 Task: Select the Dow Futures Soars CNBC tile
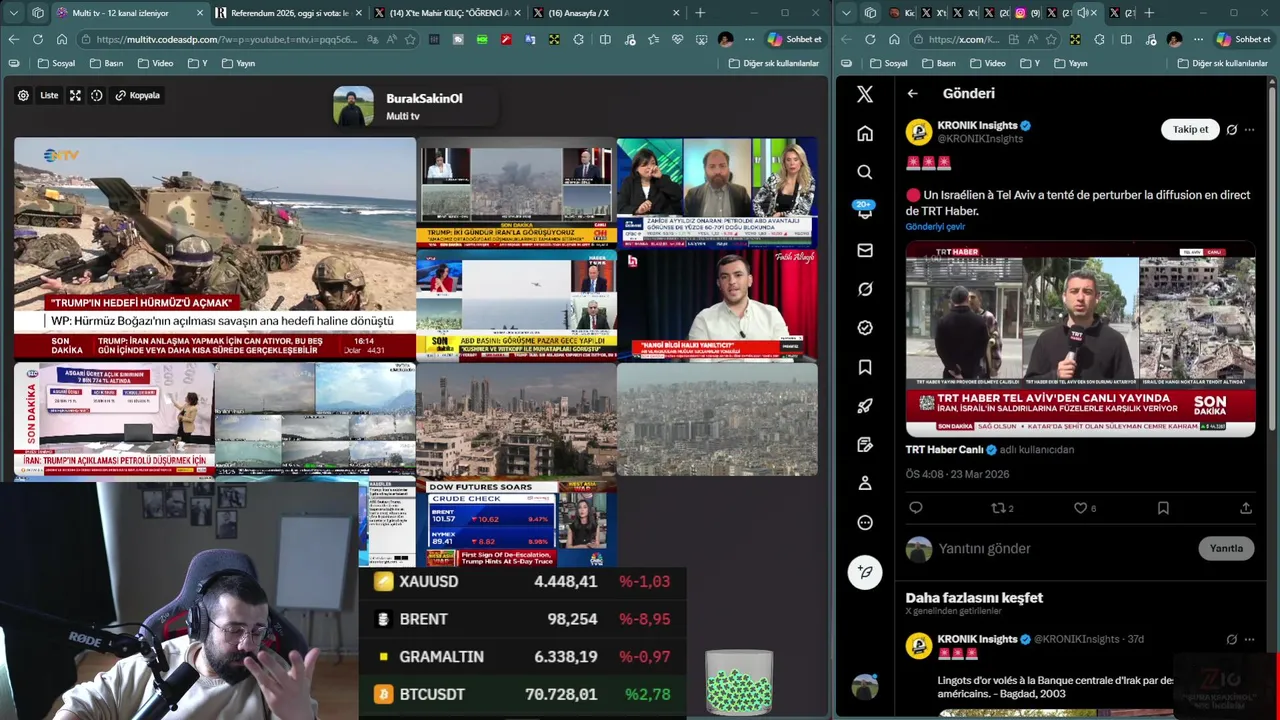point(516,524)
